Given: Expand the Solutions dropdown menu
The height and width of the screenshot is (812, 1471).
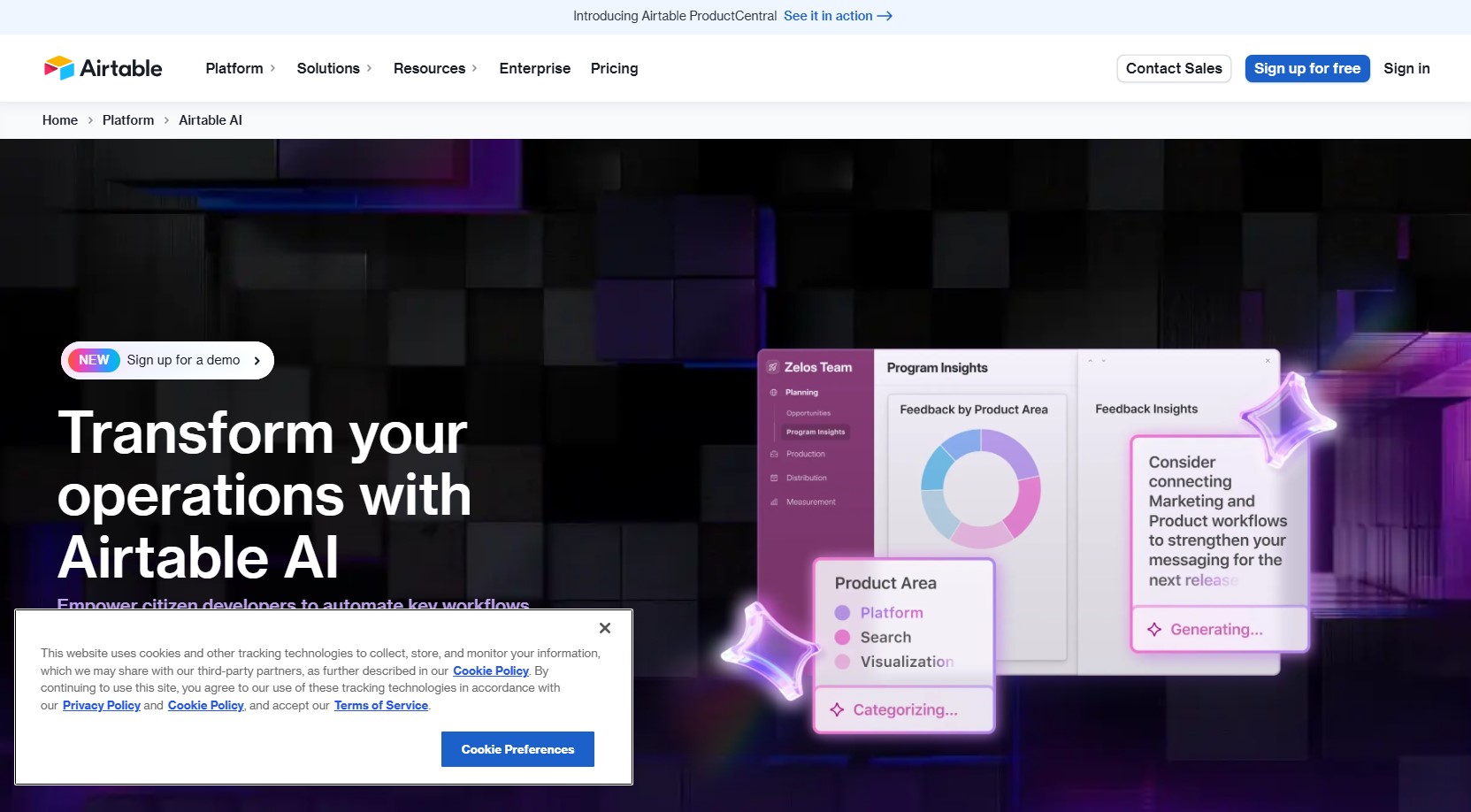Looking at the screenshot, I should coord(334,68).
